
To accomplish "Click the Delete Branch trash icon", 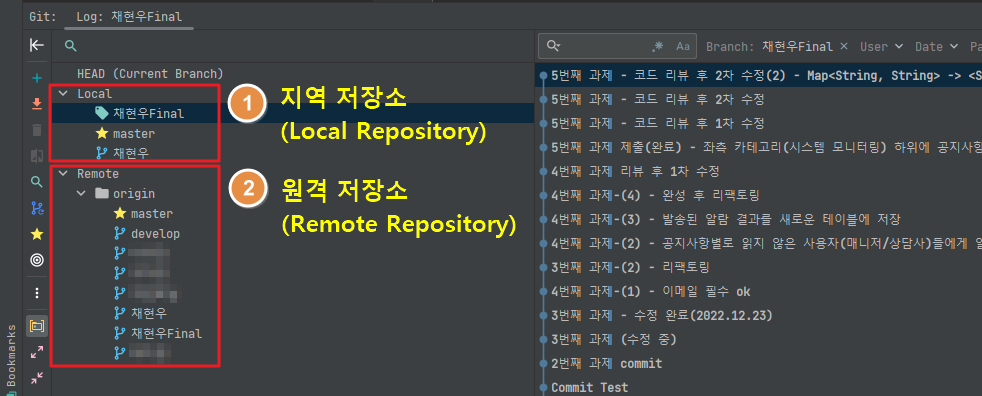I will click(37, 130).
